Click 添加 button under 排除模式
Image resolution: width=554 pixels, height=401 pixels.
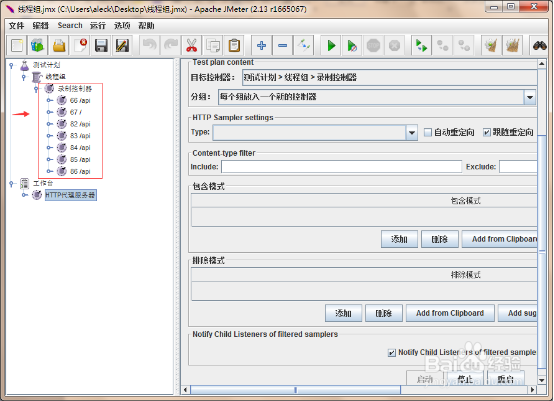343,313
